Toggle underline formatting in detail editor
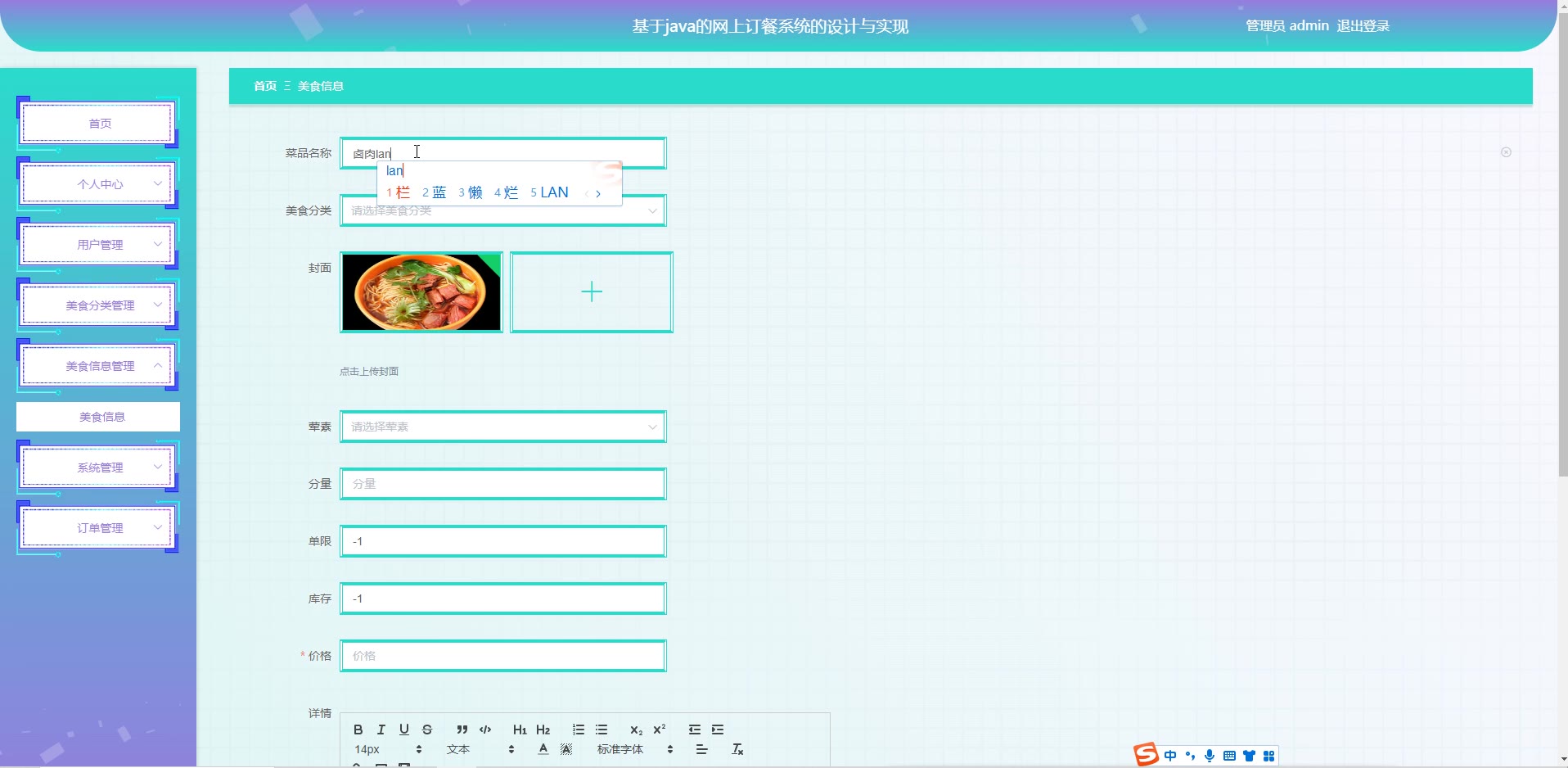 [403, 730]
